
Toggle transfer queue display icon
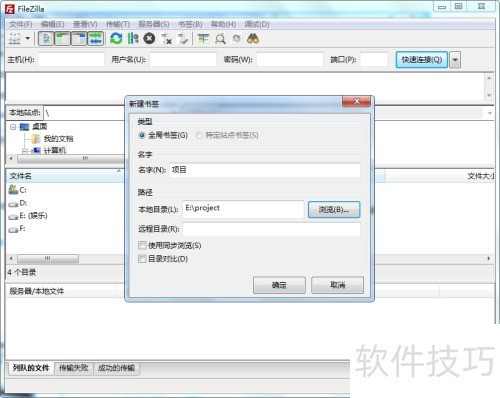point(96,39)
